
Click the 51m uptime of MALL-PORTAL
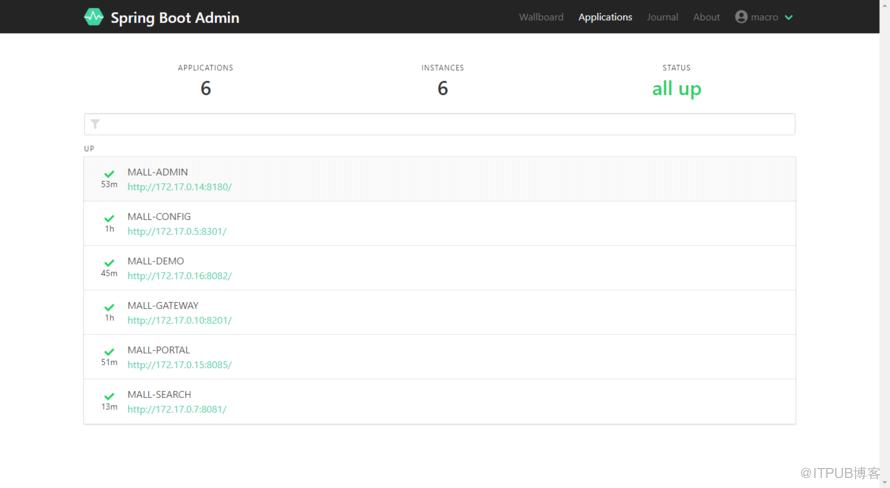click(x=109, y=362)
